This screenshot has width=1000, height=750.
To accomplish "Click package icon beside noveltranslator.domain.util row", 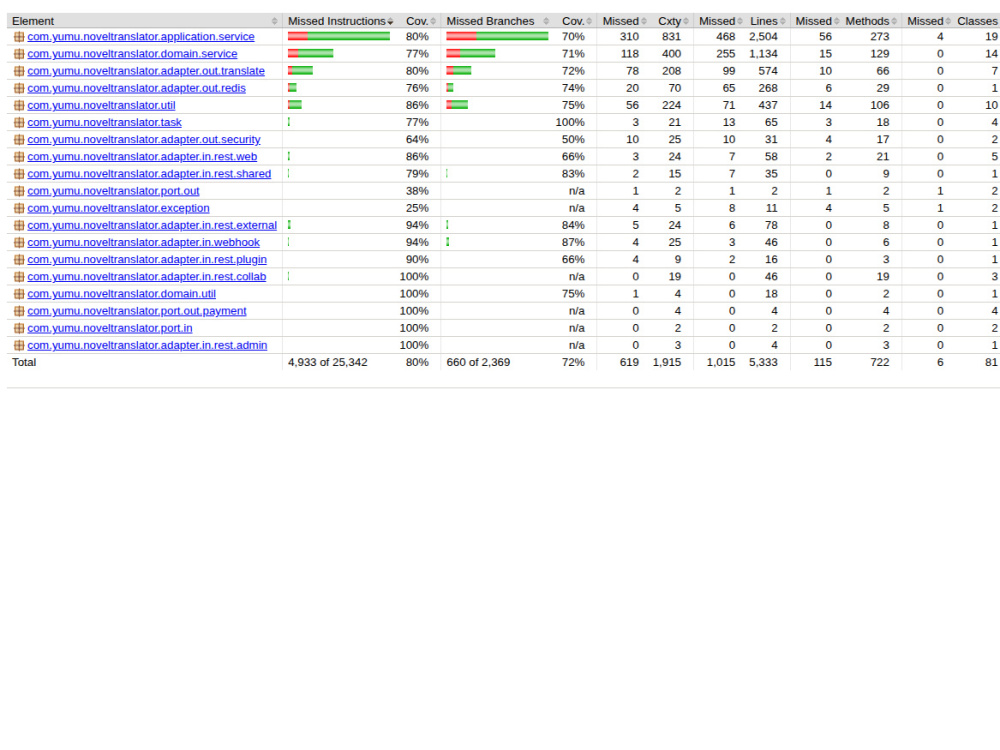I will pyautogui.click(x=19, y=294).
